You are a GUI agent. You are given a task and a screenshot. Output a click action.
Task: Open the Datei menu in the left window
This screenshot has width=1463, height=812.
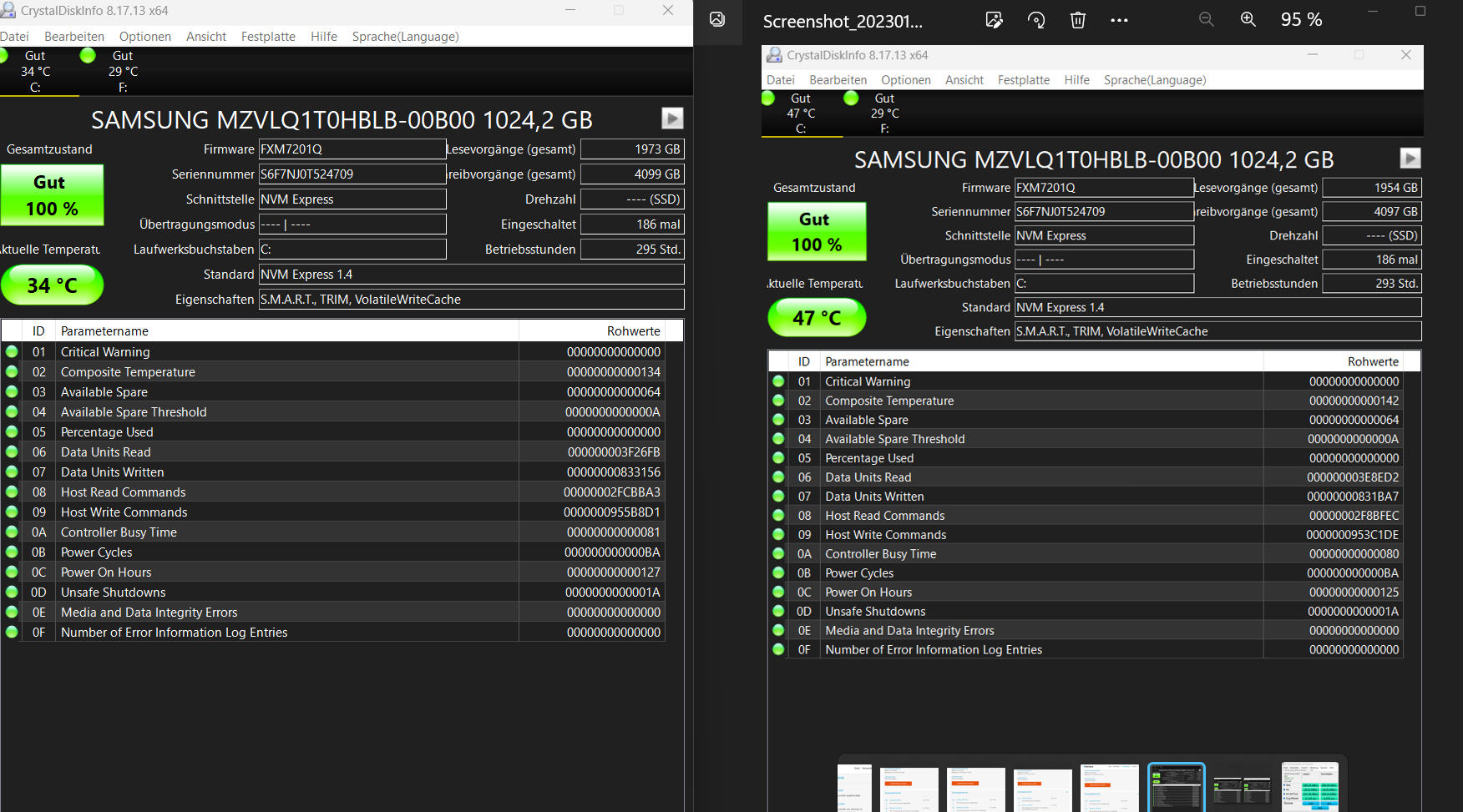coord(14,37)
